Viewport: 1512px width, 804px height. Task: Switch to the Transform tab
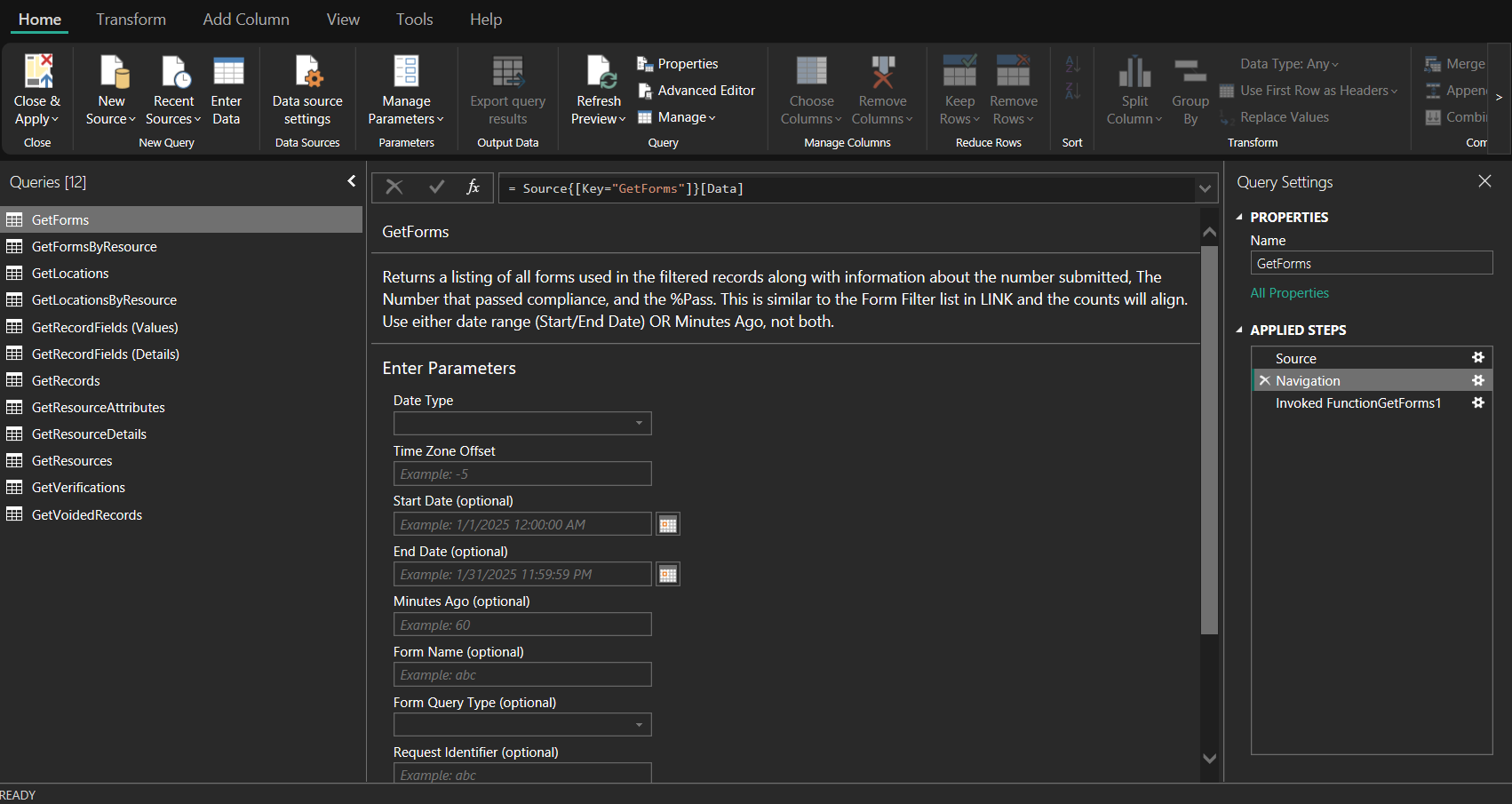(131, 20)
